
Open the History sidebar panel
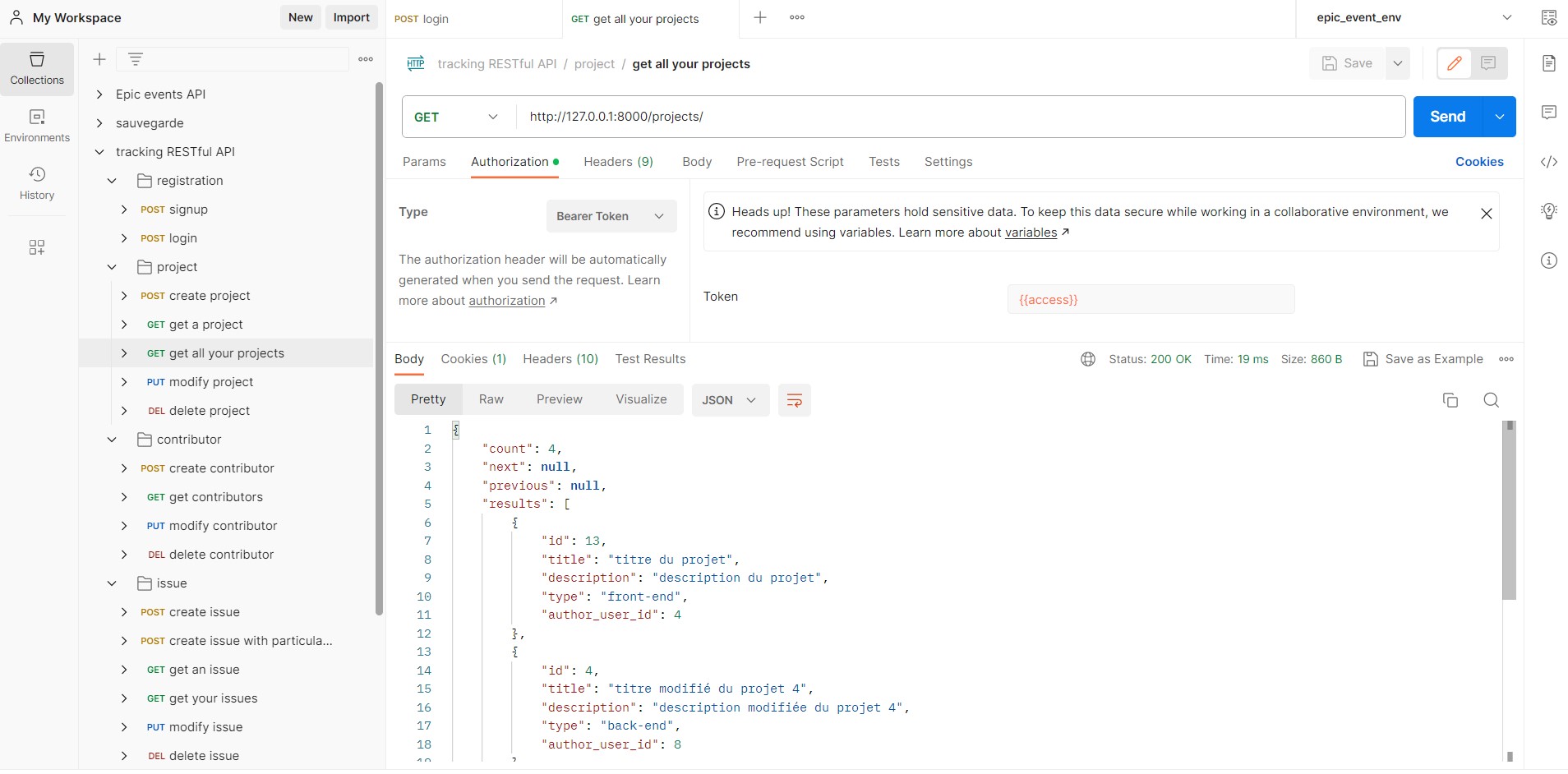(37, 183)
